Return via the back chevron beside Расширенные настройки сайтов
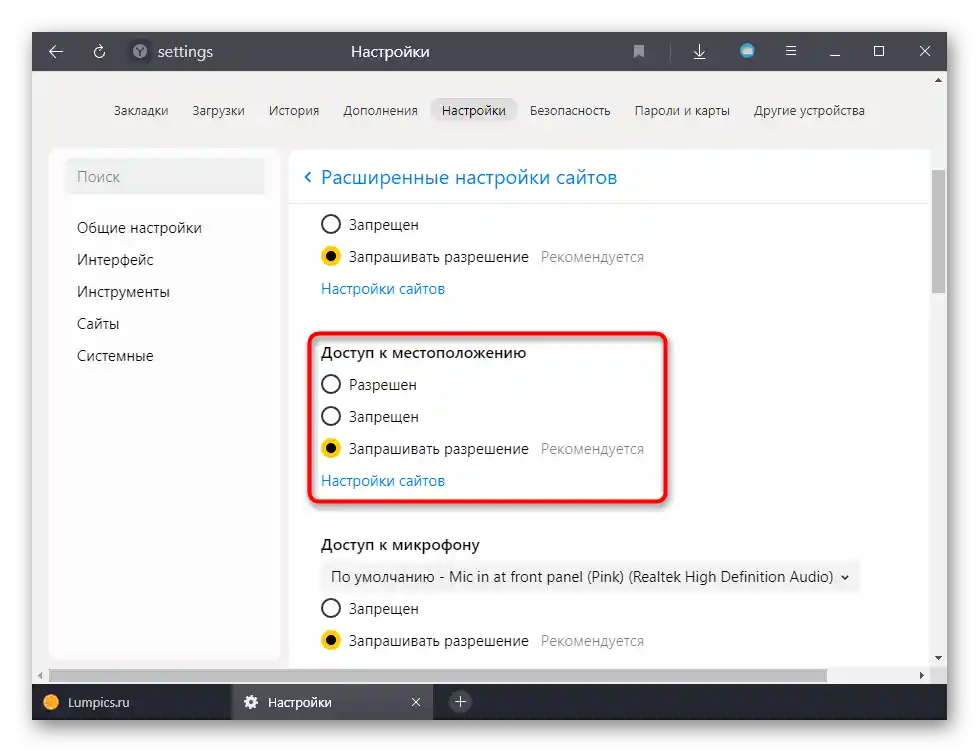This screenshot has height=752, width=979. [307, 177]
